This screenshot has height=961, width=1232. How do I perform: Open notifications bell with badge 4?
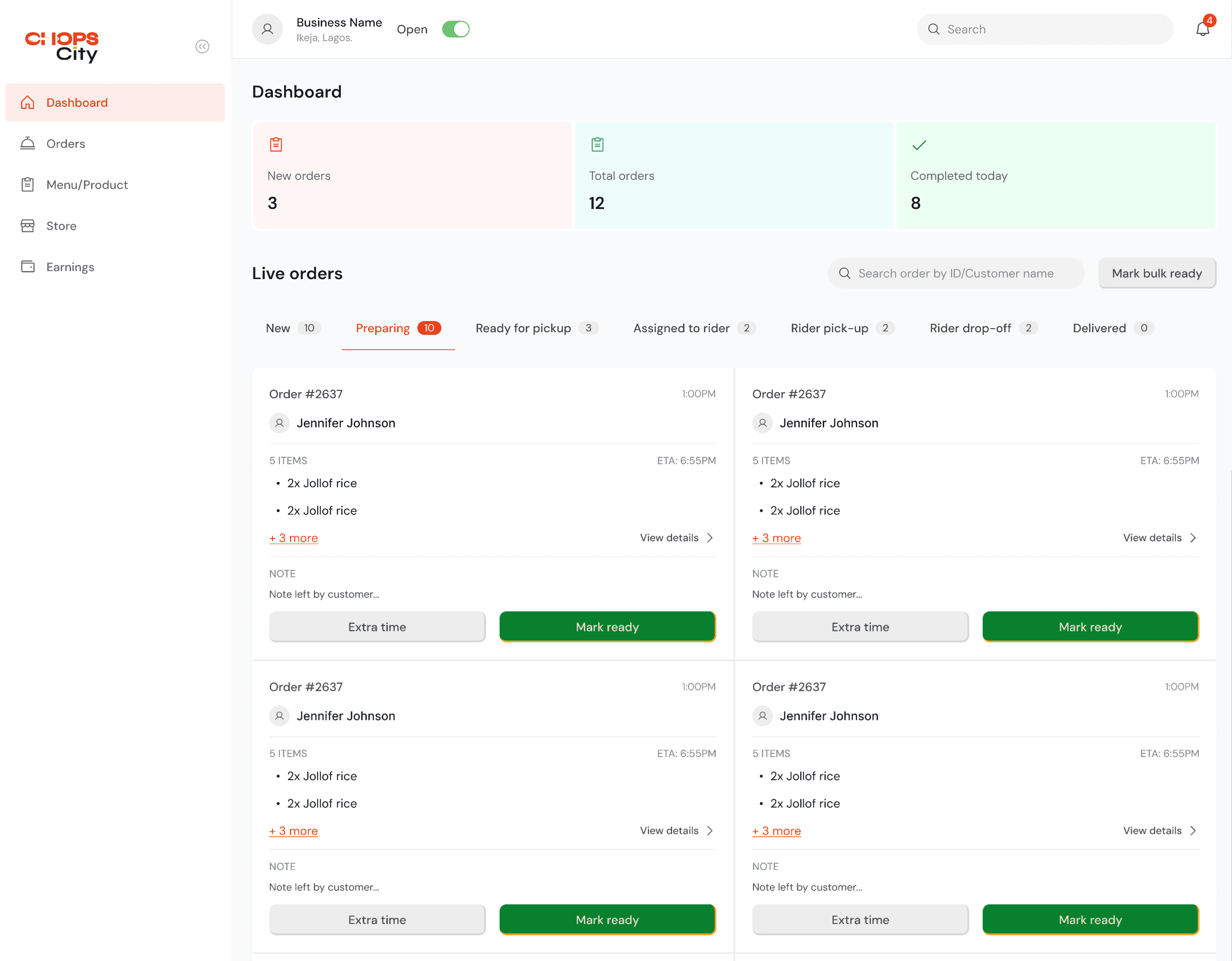coord(1203,28)
